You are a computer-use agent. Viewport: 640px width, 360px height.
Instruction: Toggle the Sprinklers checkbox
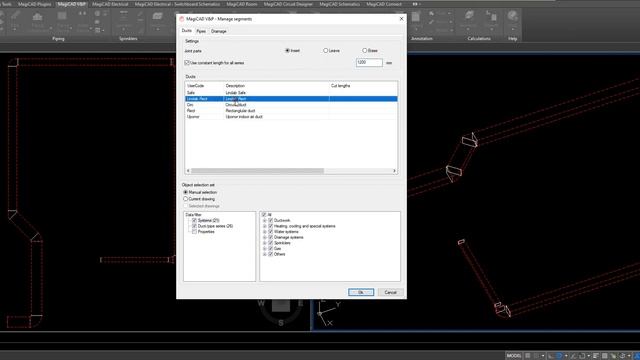point(270,243)
